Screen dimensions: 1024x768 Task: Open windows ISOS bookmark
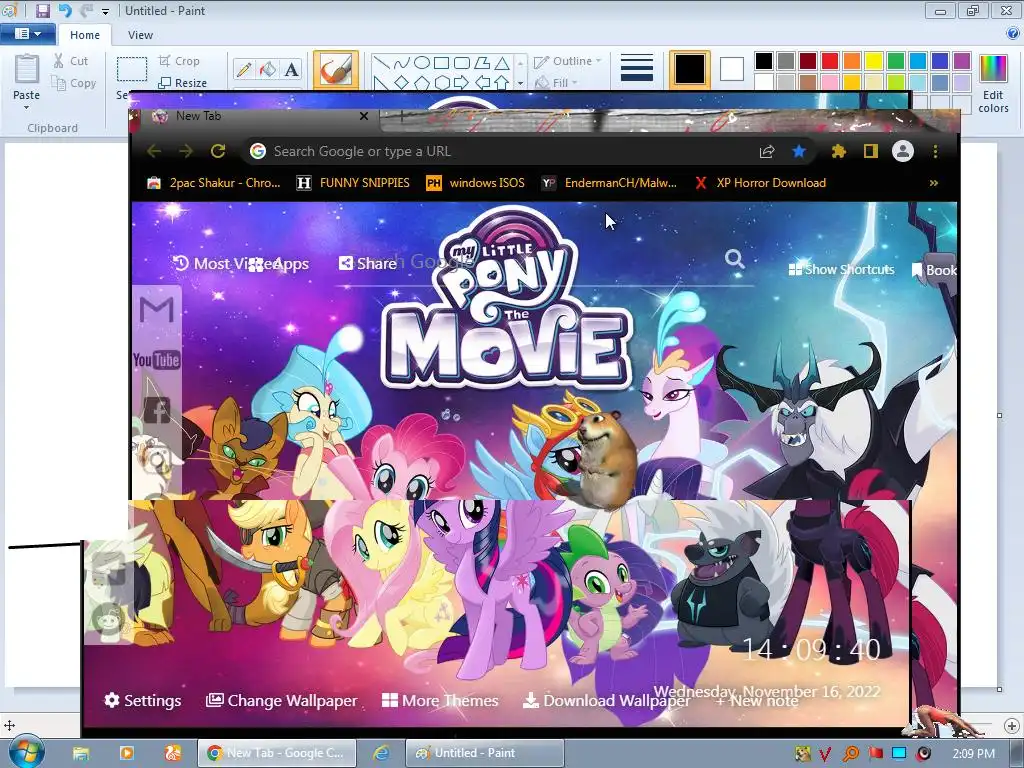[x=475, y=183]
